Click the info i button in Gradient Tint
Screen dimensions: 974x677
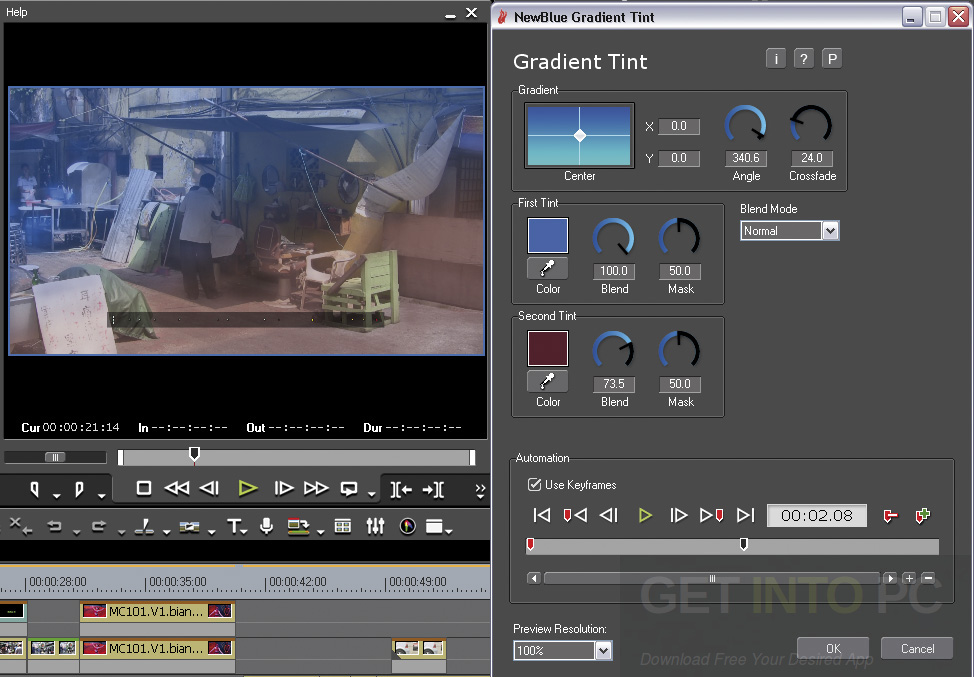click(776, 58)
